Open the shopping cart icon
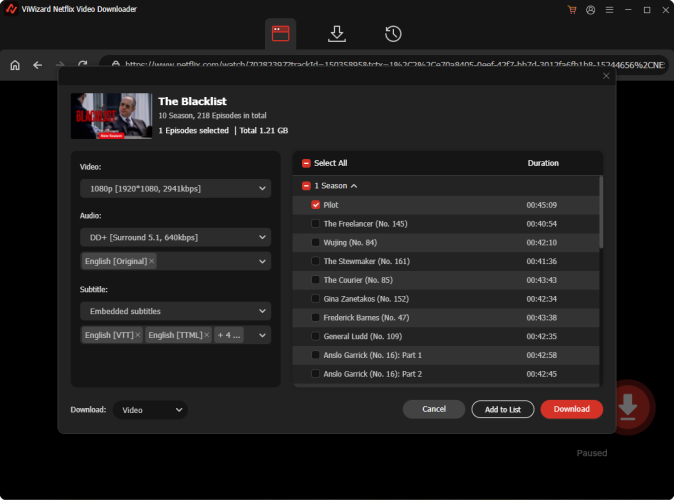This screenshot has height=500, width=674. [572, 9]
